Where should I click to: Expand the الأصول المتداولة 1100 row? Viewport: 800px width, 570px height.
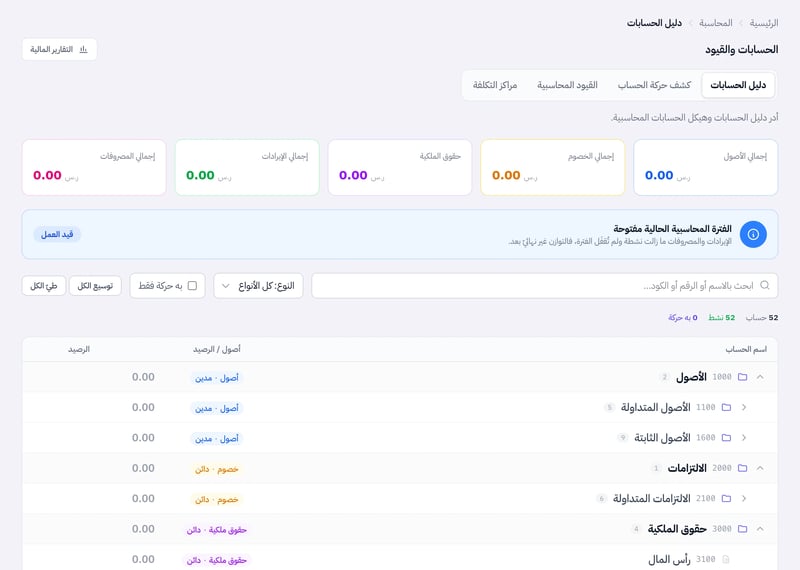pos(744,407)
